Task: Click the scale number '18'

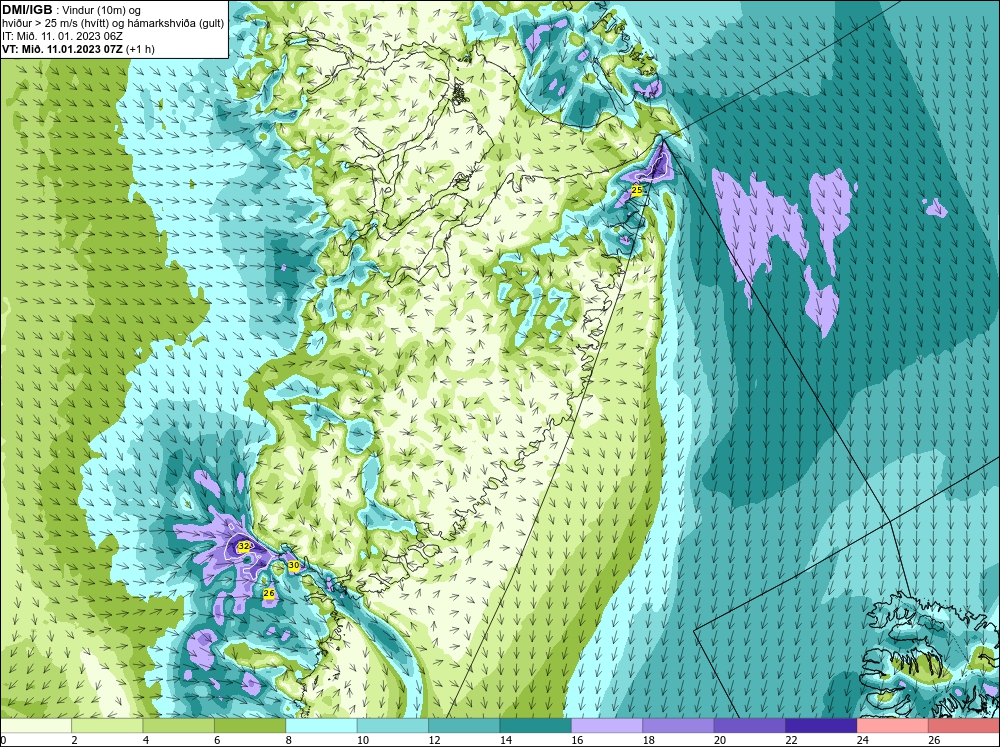Action: click(x=649, y=740)
